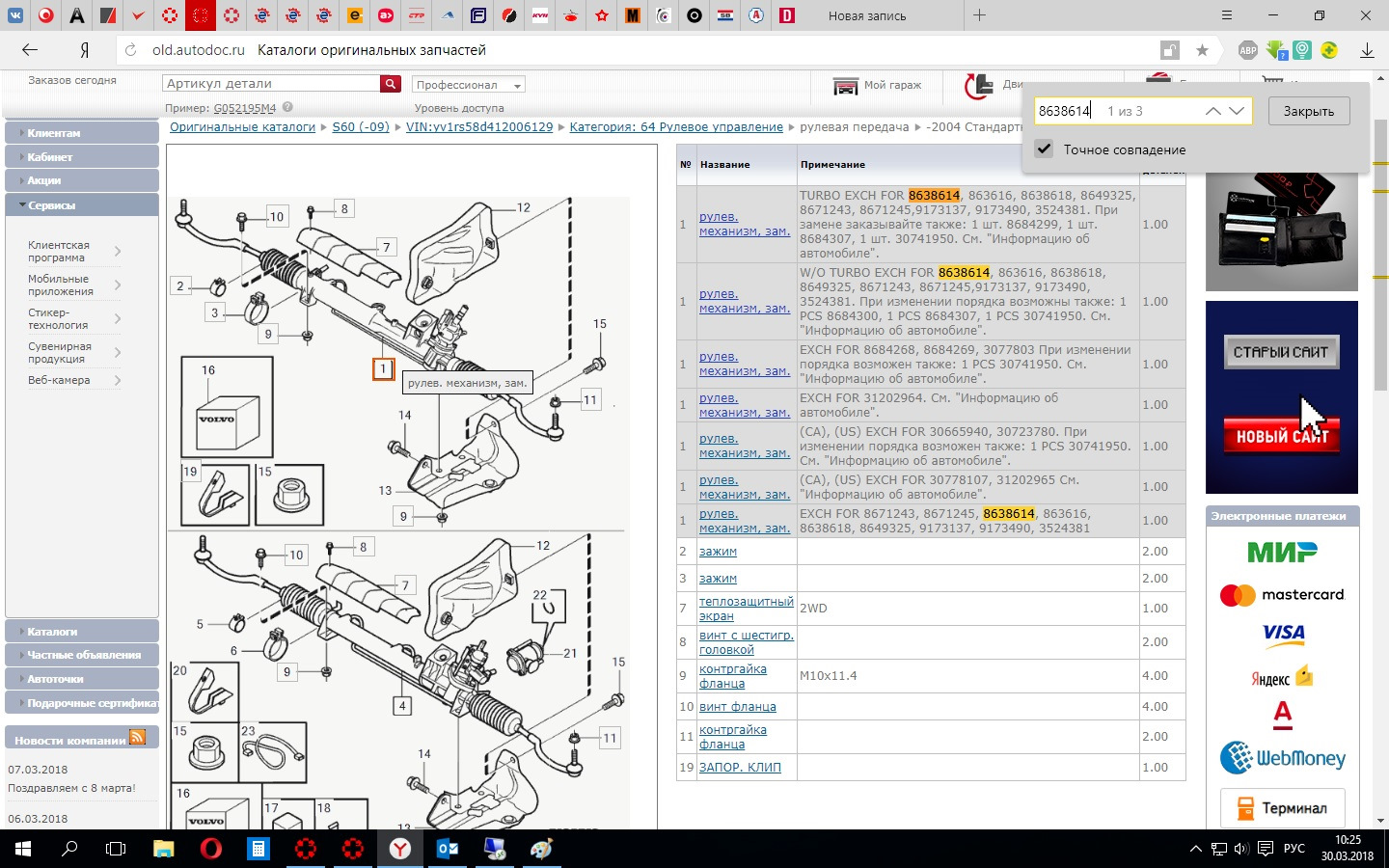
Task: Expand 'Автоточки' sidebar section
Action: [82, 679]
